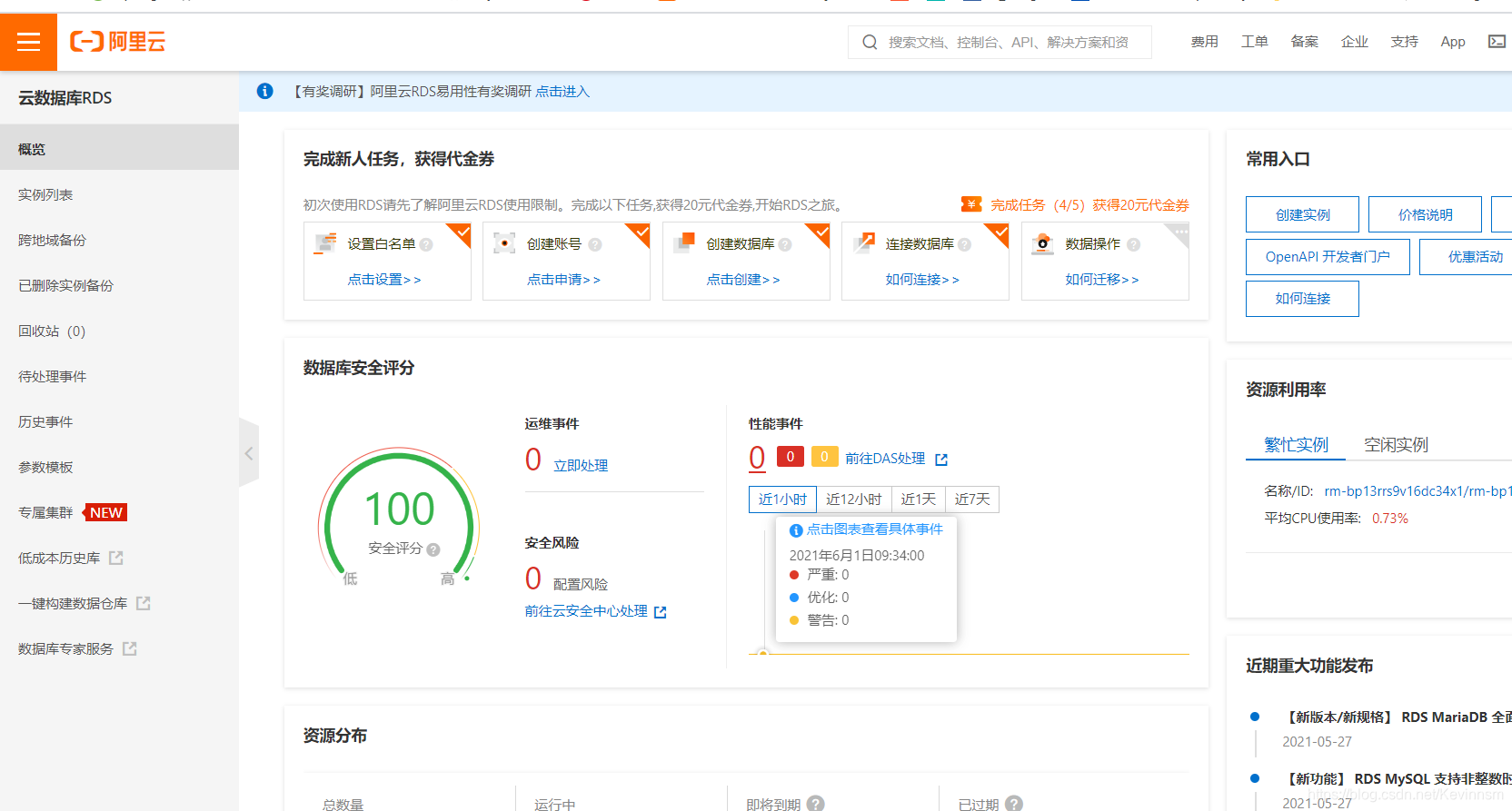Open 企业 in the top navigation
1512x811 pixels.
[1354, 42]
